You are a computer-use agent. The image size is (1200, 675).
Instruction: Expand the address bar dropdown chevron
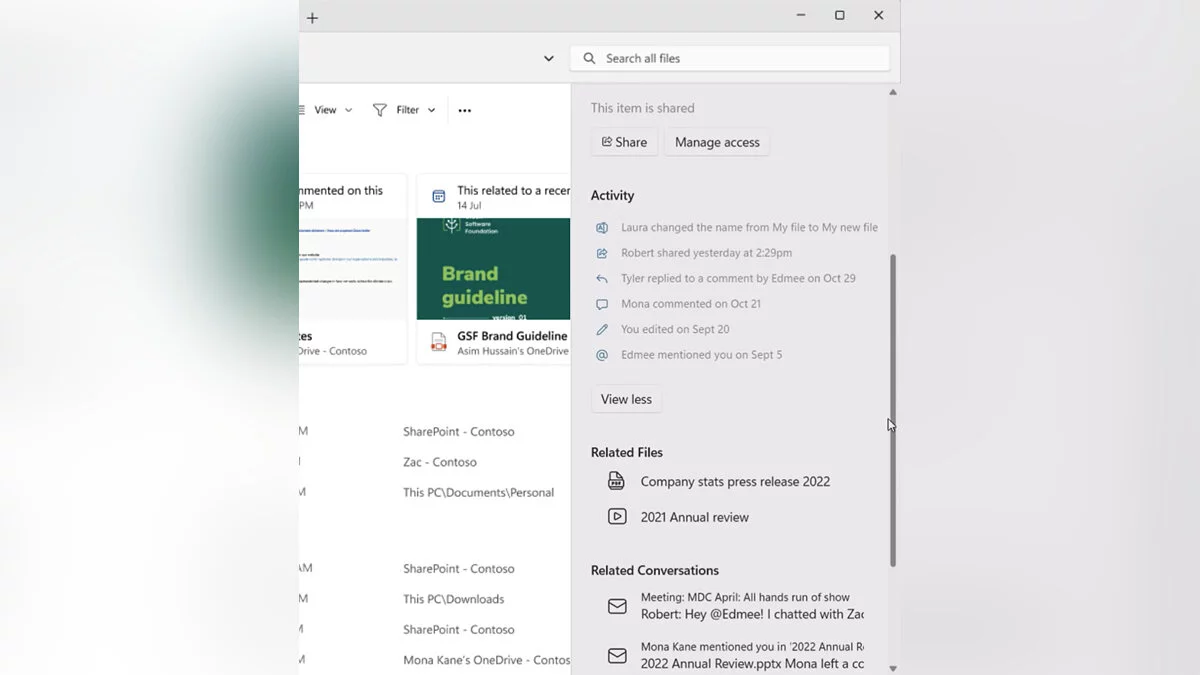coord(549,58)
